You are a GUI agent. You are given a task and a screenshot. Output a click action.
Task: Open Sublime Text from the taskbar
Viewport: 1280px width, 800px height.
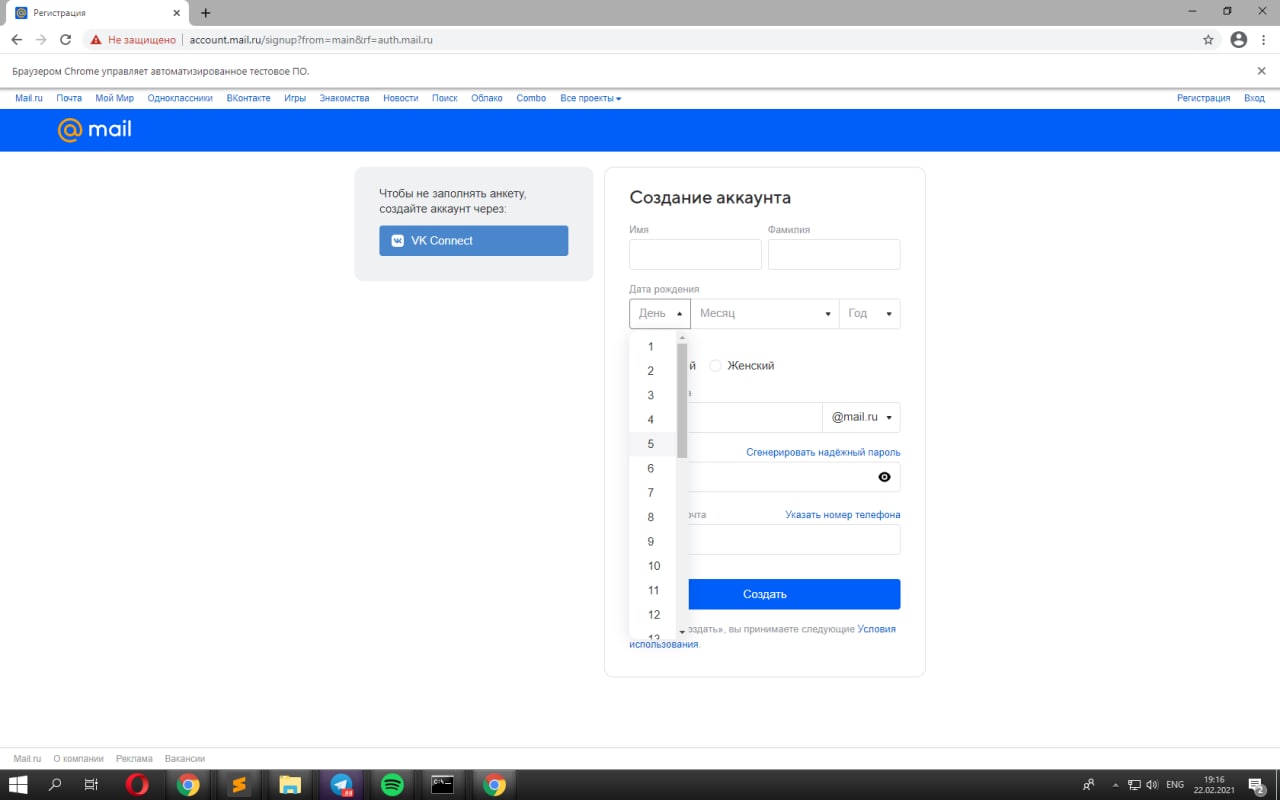[x=238, y=785]
